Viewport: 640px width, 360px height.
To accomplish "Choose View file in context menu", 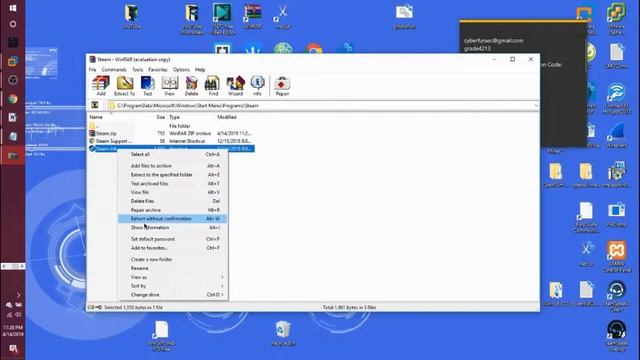I will (173, 192).
